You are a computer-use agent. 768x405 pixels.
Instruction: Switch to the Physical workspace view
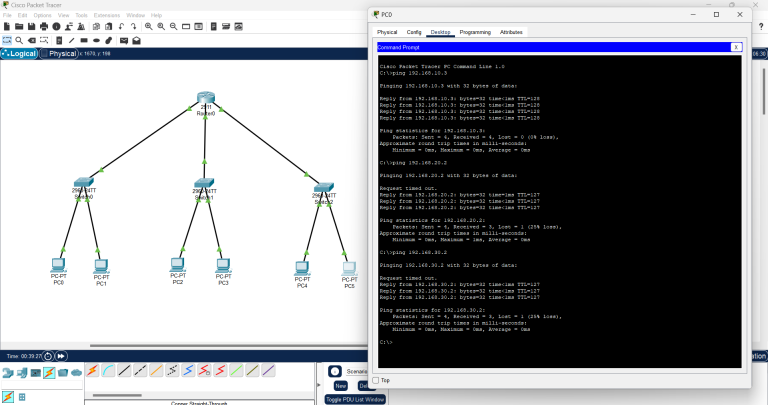pos(58,53)
